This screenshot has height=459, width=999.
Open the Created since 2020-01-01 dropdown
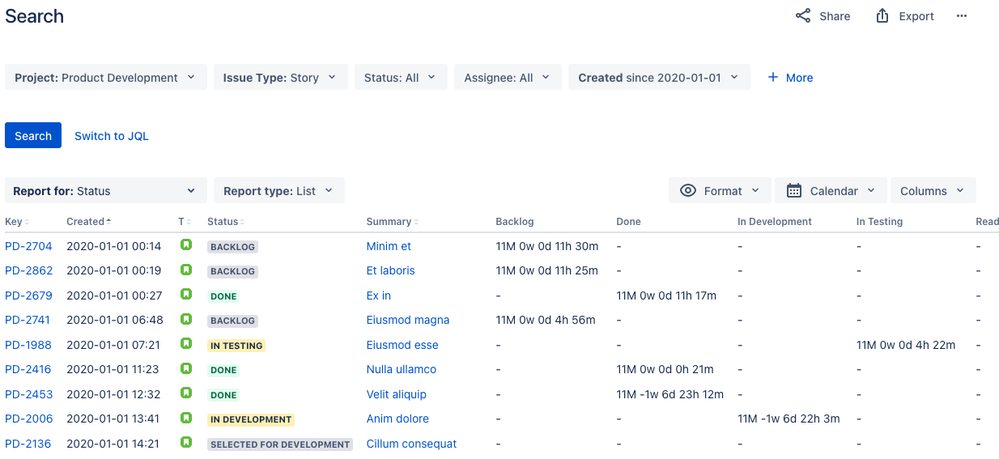(659, 77)
